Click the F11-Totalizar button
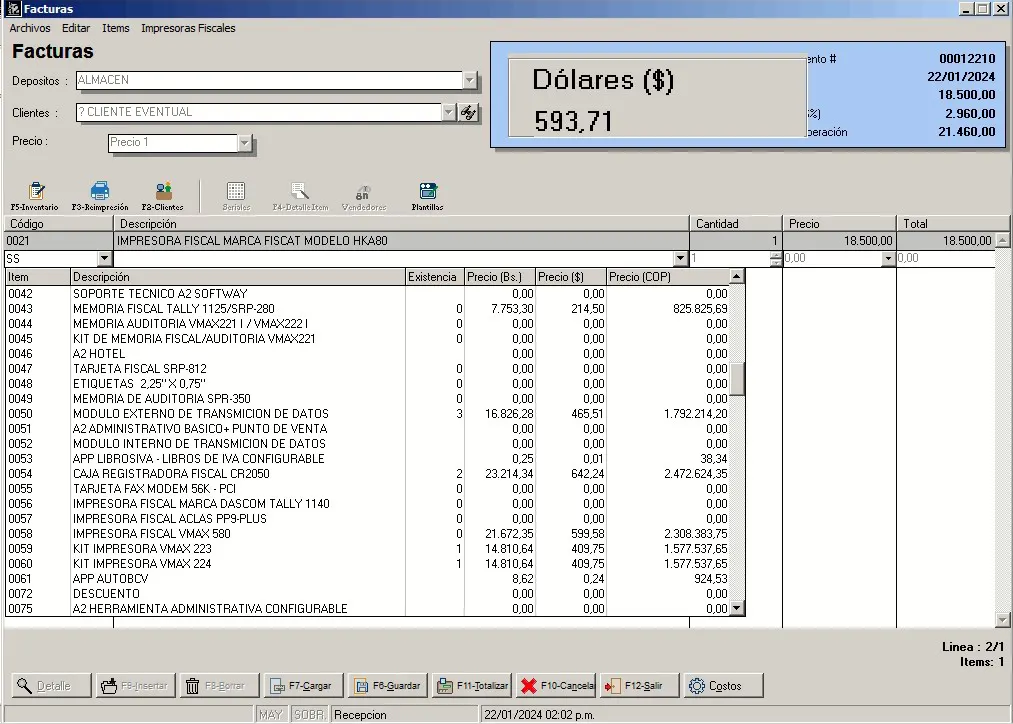Screen dimensions: 1013x724 (x=471, y=685)
